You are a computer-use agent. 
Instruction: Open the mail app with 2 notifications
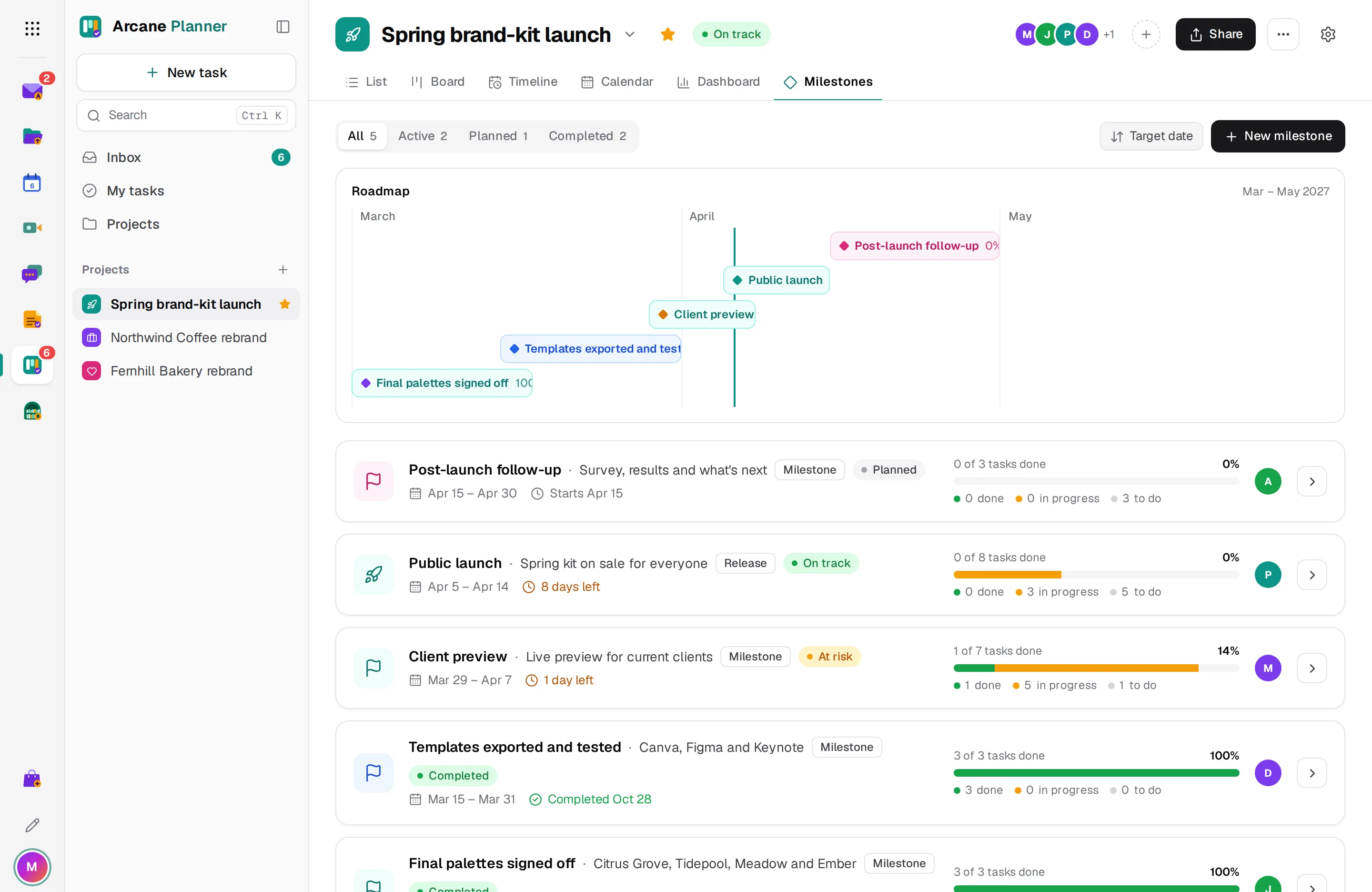[32, 91]
